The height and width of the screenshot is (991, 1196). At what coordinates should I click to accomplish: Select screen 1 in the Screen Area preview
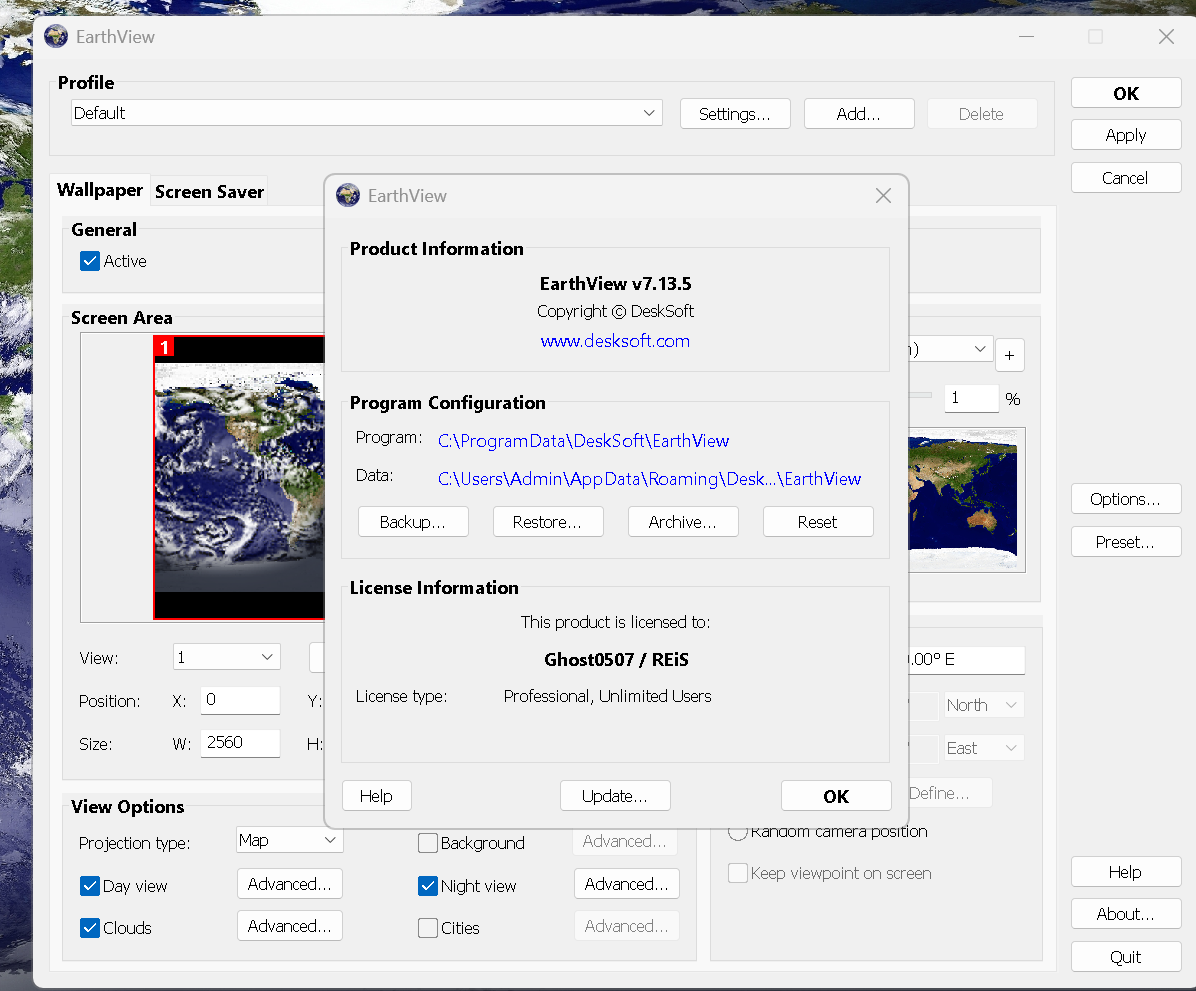coord(240,477)
